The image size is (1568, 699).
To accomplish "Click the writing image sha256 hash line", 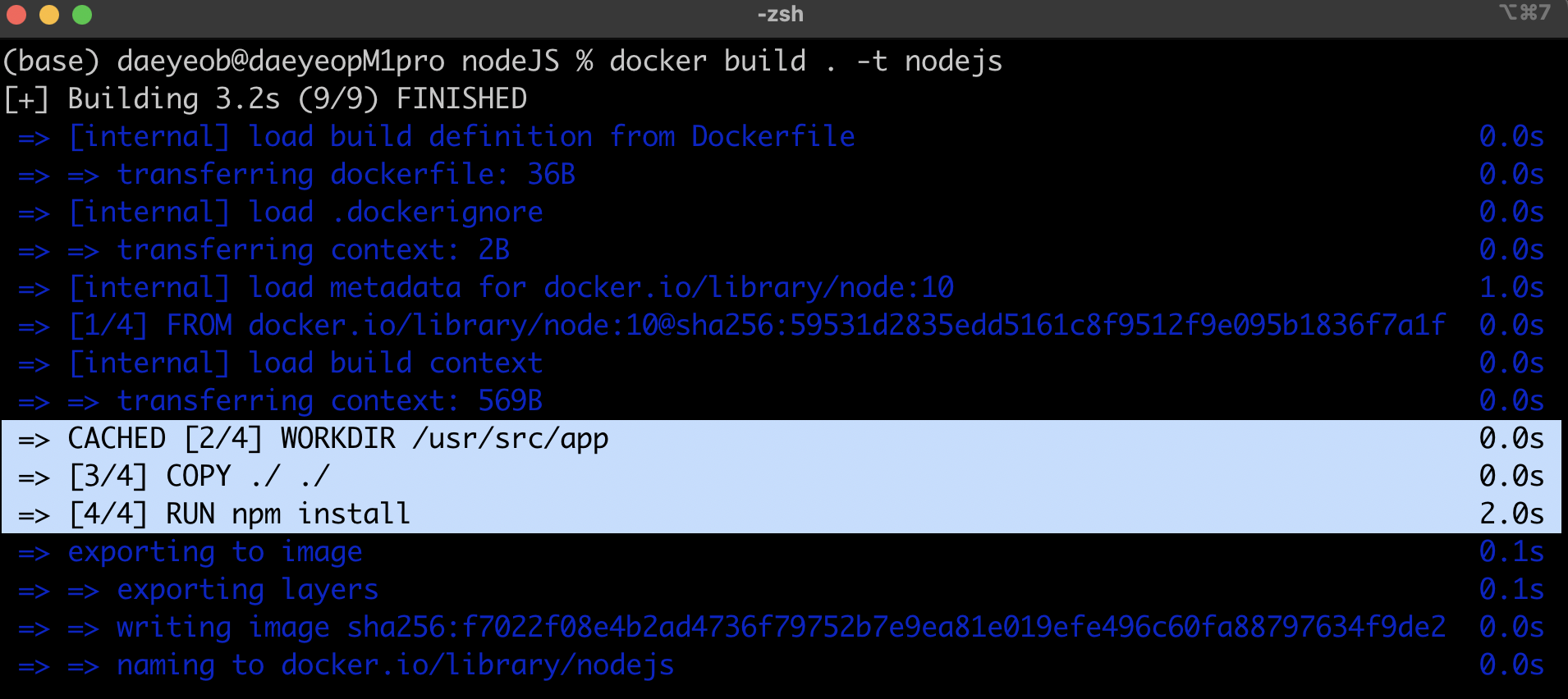I will 780,628.
